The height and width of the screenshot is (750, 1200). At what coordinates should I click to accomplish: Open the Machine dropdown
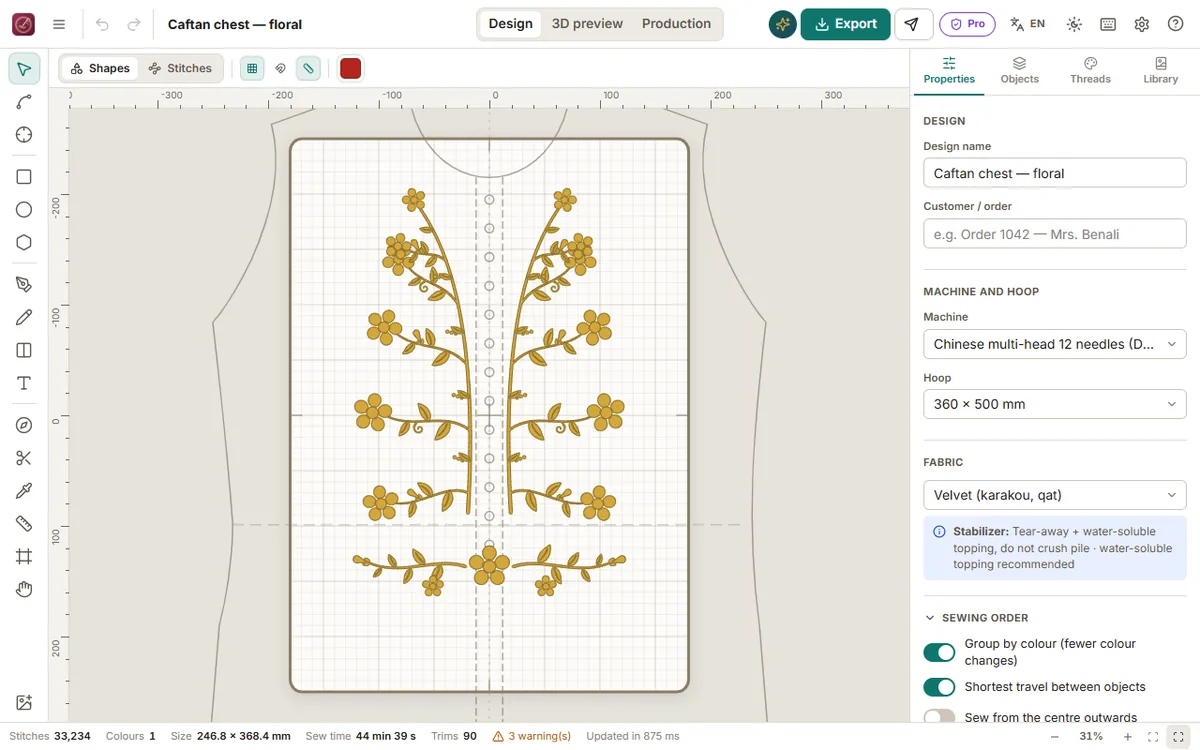[x=1054, y=344]
